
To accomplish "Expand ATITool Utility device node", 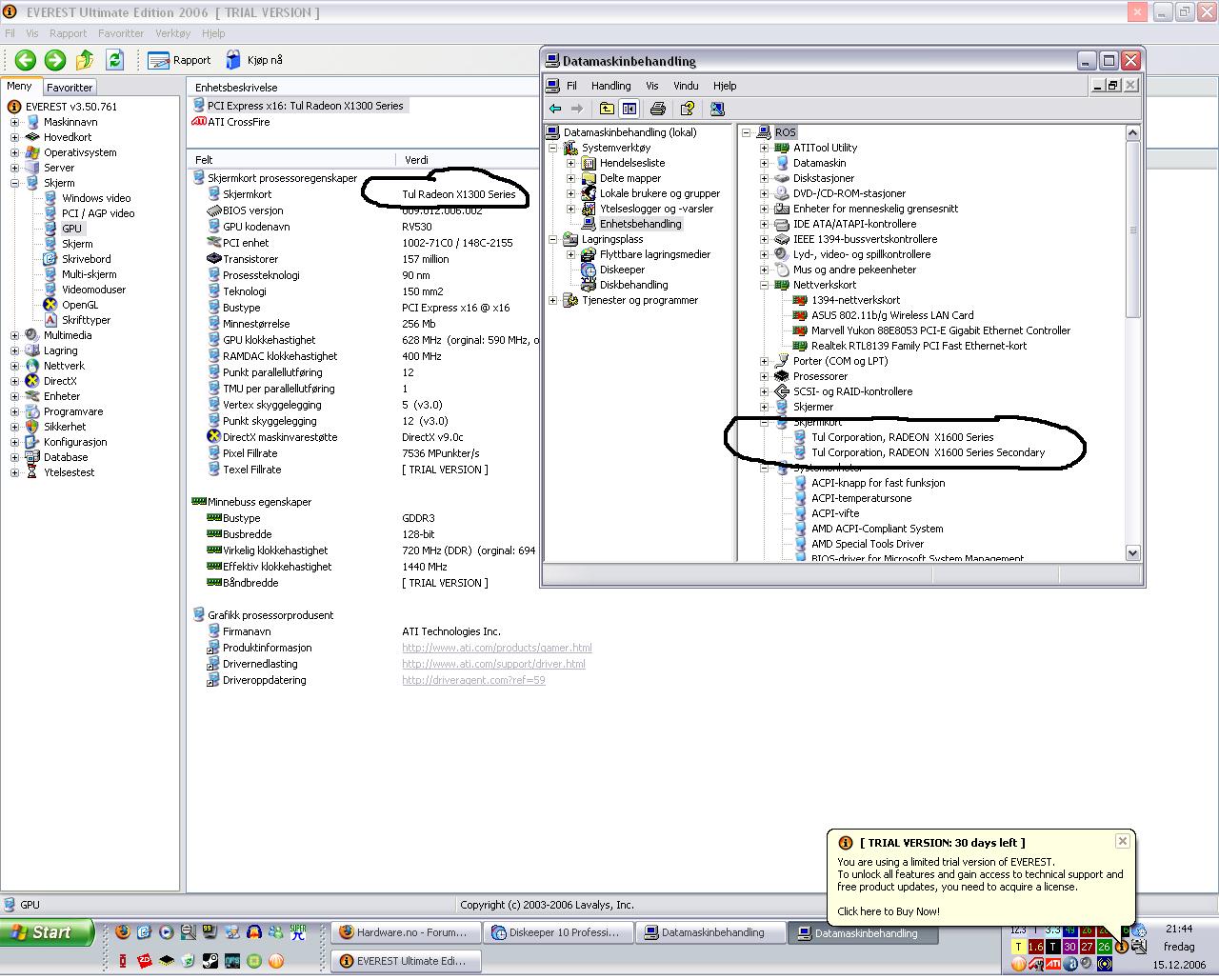I will pyautogui.click(x=764, y=148).
